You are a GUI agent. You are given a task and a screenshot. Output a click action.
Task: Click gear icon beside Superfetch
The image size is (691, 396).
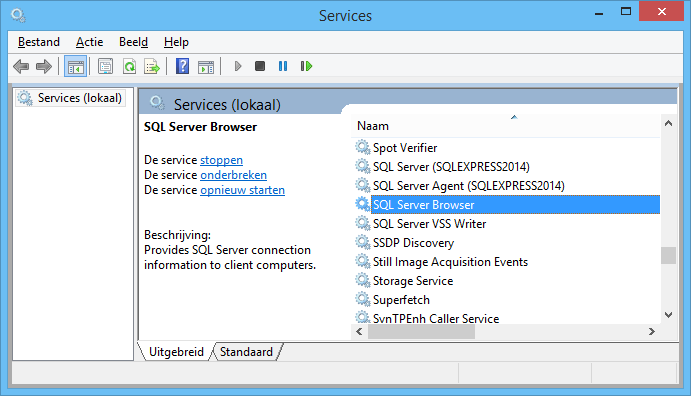click(x=363, y=299)
